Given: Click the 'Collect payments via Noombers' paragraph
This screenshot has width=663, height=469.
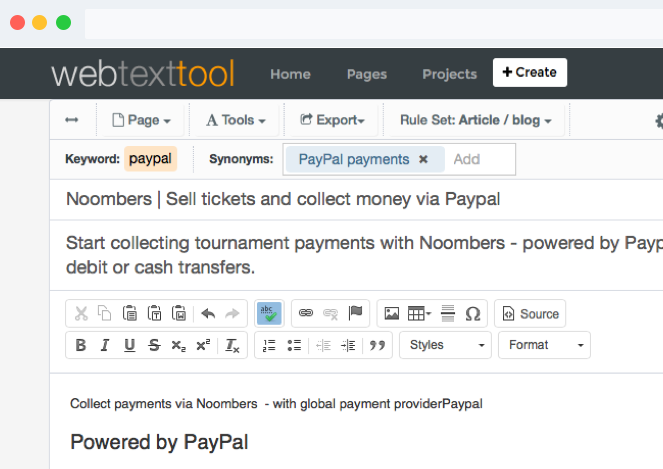Looking at the screenshot, I should 276,403.
